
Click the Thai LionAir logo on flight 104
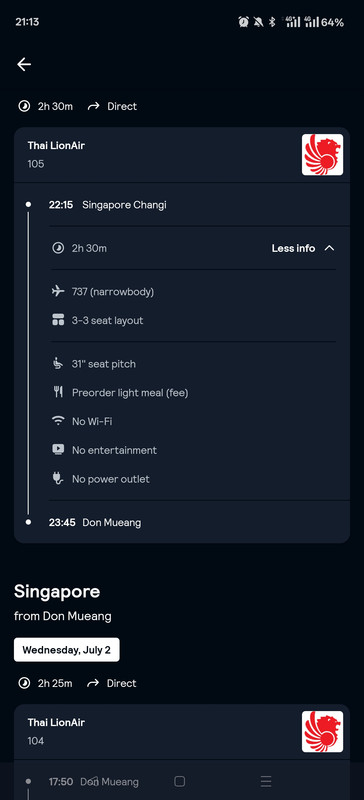point(322,732)
